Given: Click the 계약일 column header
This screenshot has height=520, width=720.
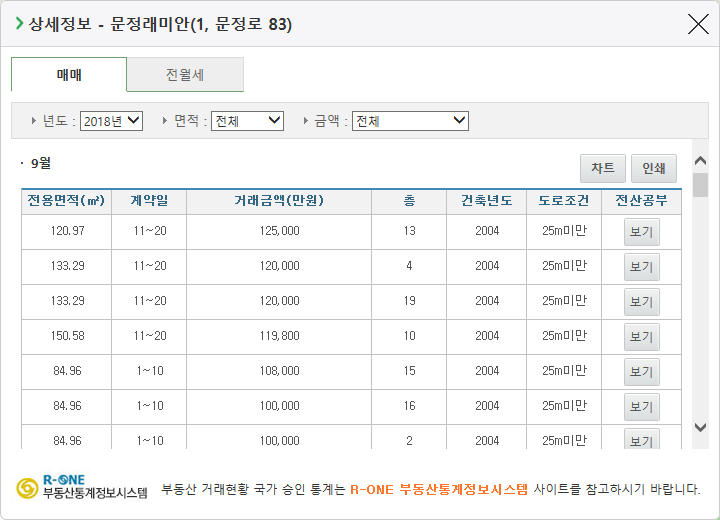Looking at the screenshot, I should (149, 201).
